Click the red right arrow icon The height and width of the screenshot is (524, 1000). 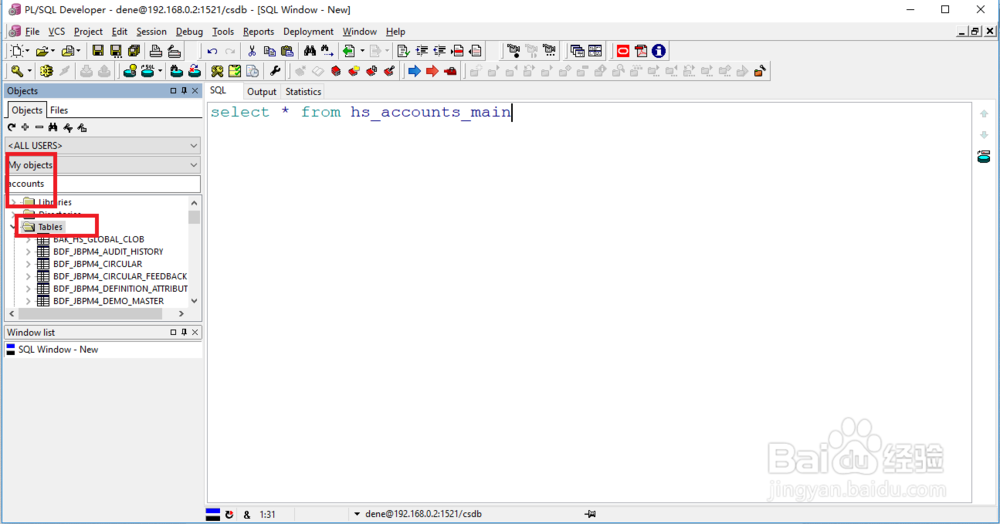point(432,71)
